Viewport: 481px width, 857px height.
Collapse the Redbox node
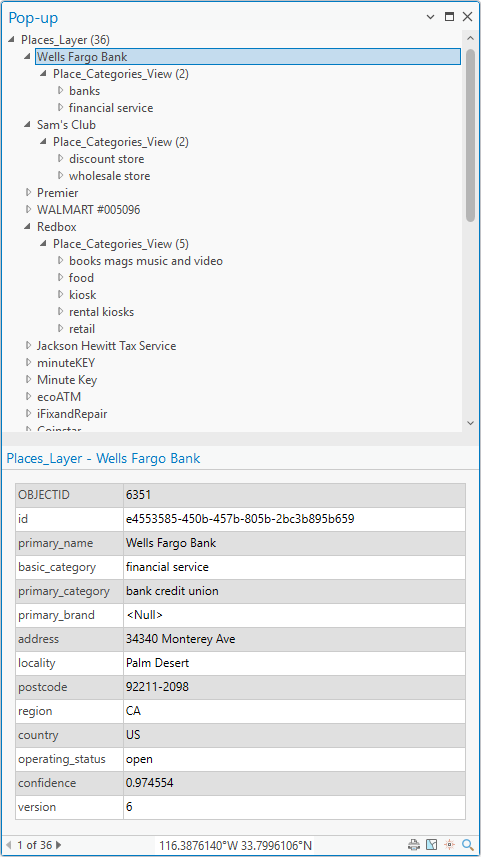28,227
